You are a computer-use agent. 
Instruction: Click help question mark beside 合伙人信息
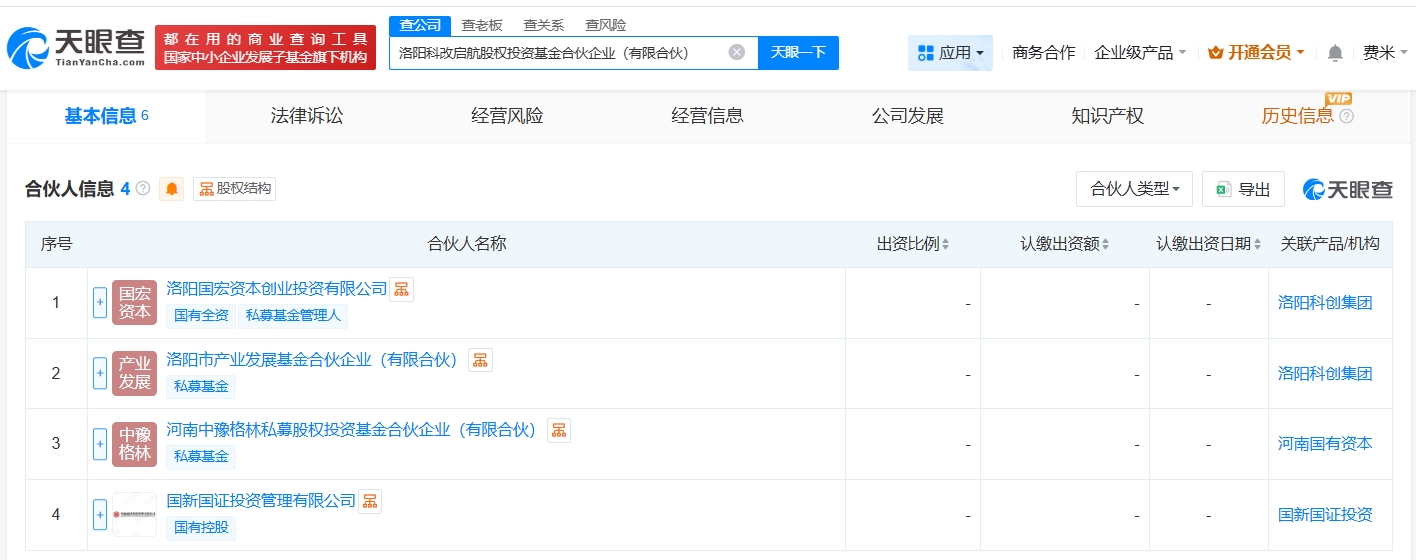[143, 189]
